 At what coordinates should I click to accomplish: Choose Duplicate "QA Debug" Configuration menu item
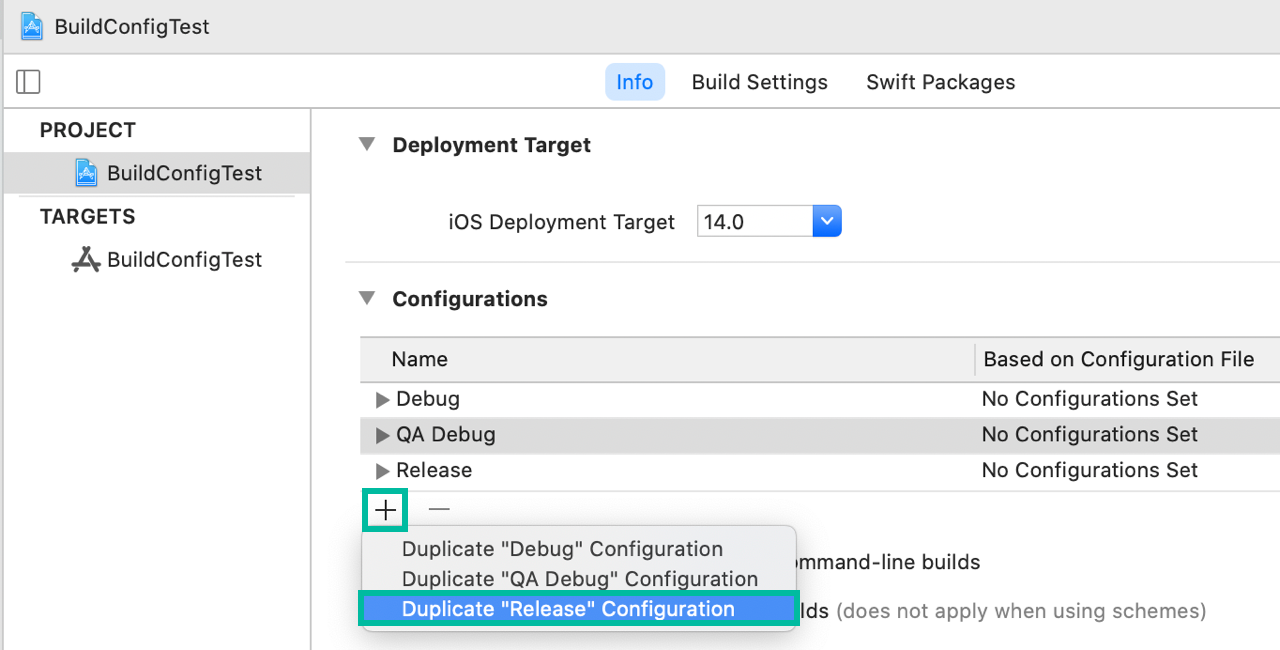pyautogui.click(x=579, y=579)
